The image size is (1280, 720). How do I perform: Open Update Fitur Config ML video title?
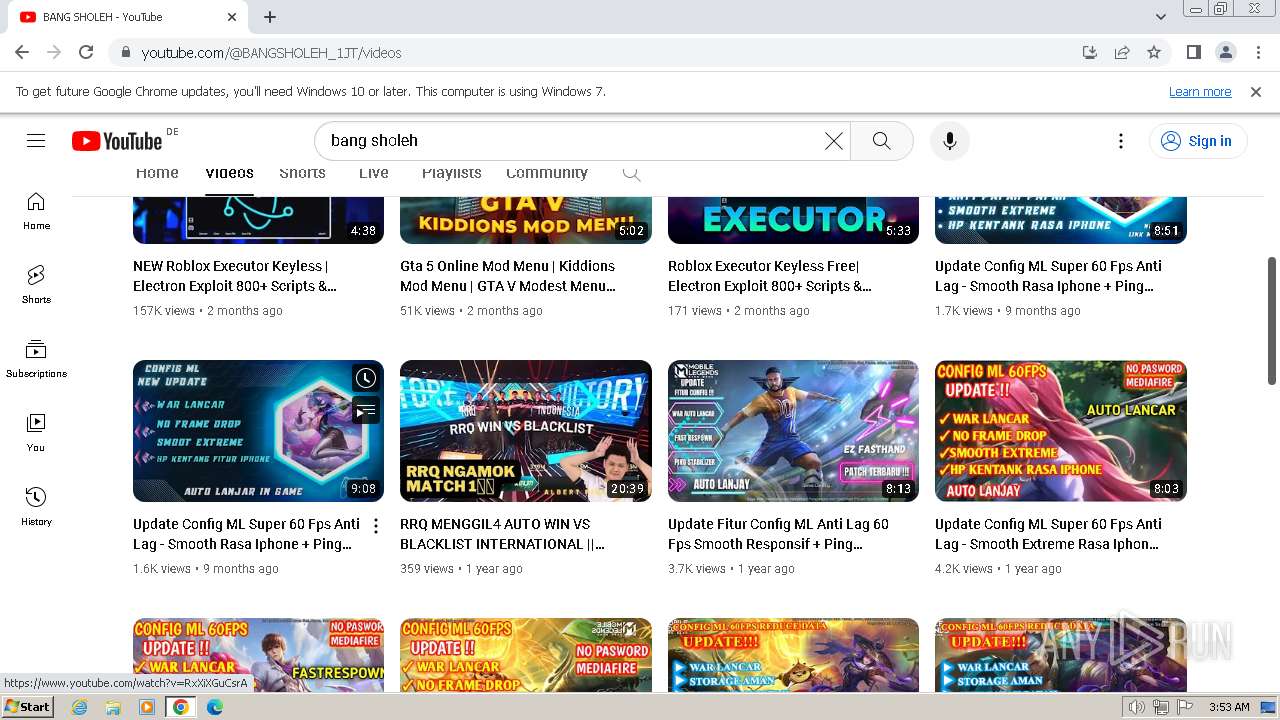[778, 534]
